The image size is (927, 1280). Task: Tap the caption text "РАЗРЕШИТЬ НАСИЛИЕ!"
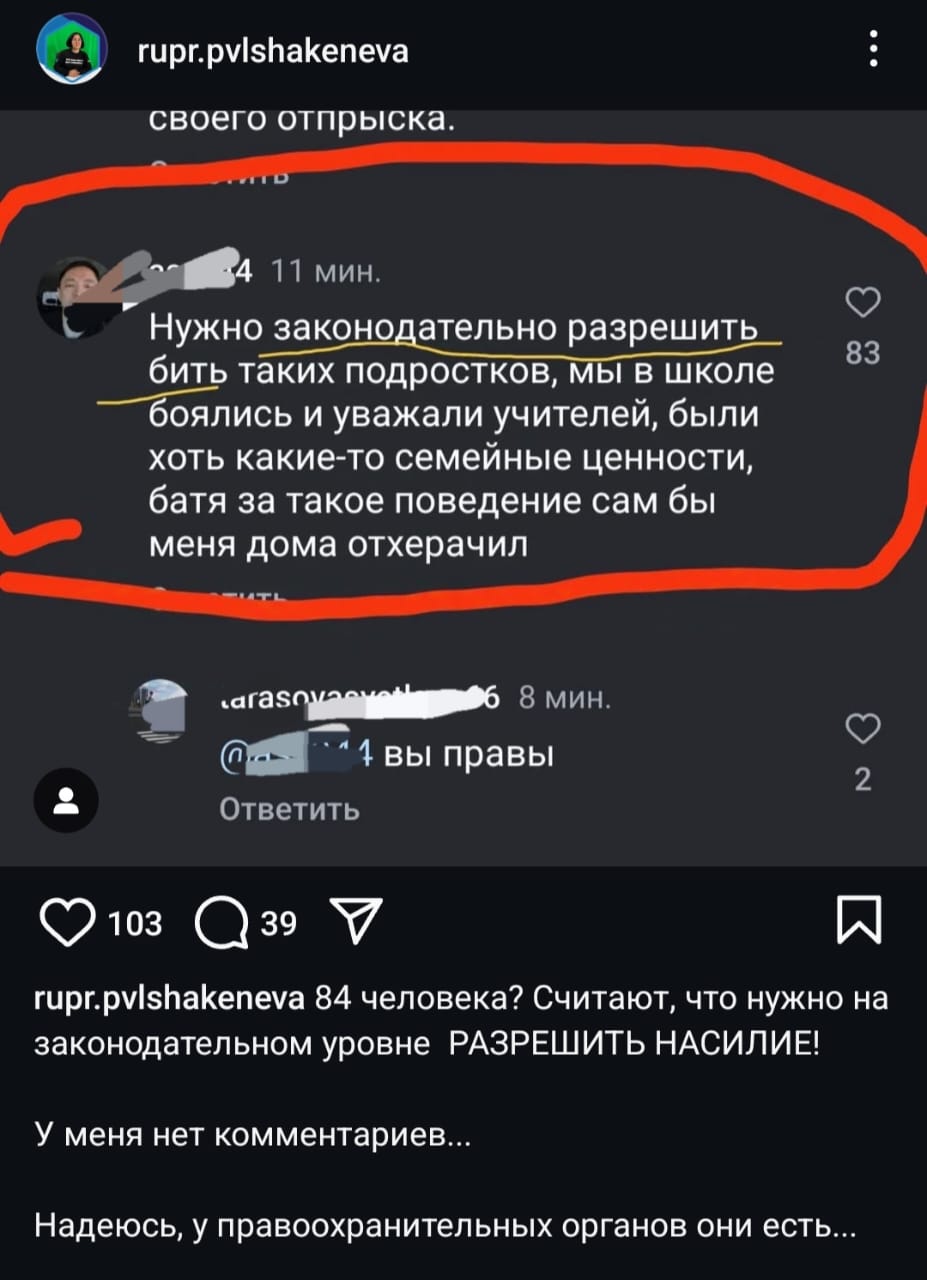click(634, 1045)
